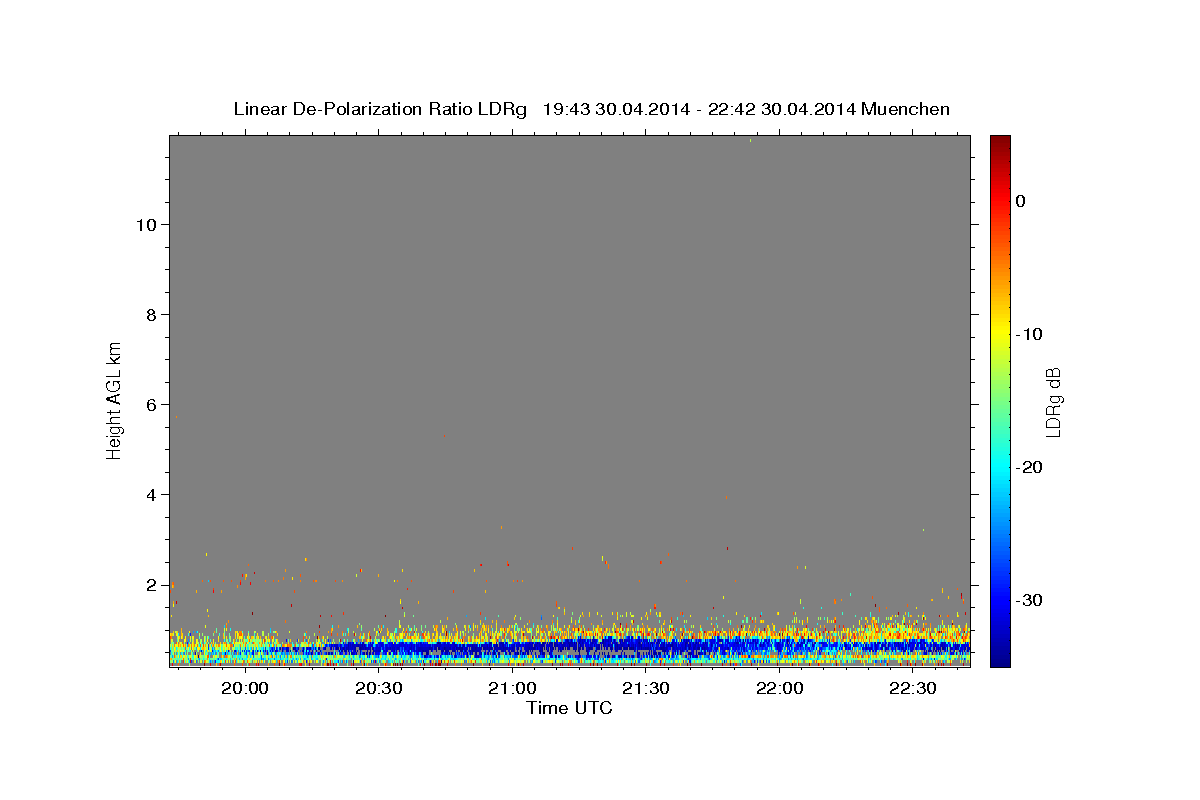This screenshot has height=800, width=1200.
Task: Click the 21:00 time tick label
Action: 512,688
